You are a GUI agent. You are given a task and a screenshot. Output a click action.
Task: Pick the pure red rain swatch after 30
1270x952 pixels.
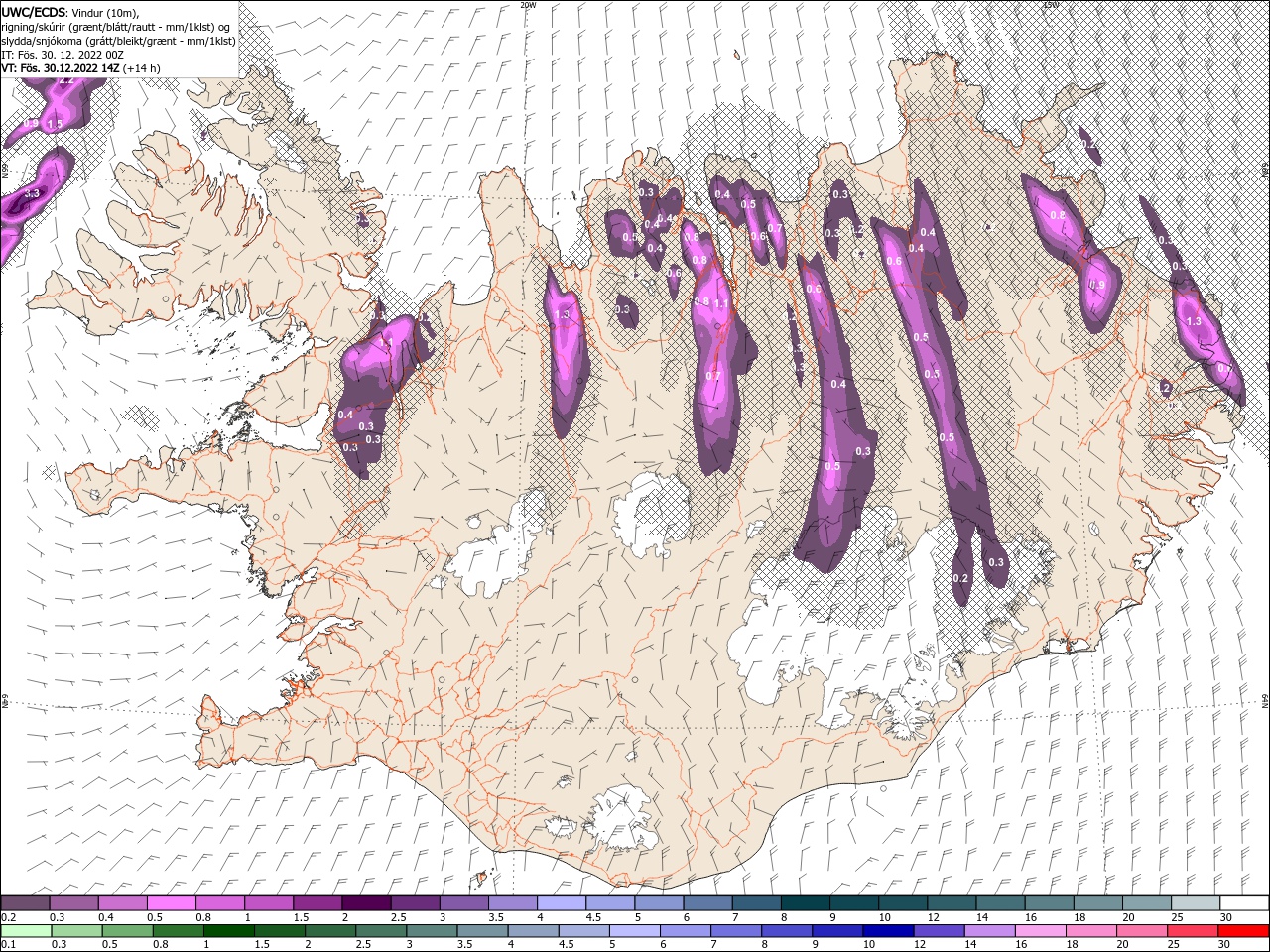(x=1243, y=930)
